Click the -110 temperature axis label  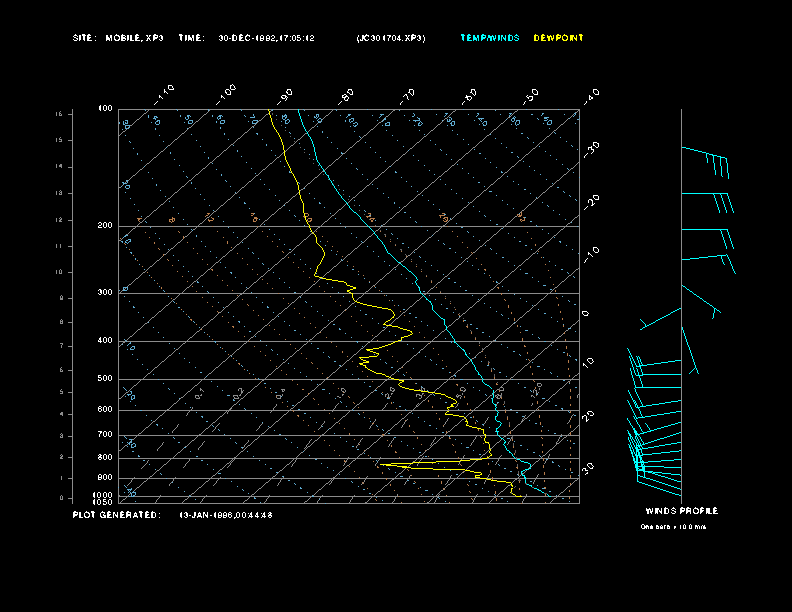tap(164, 95)
